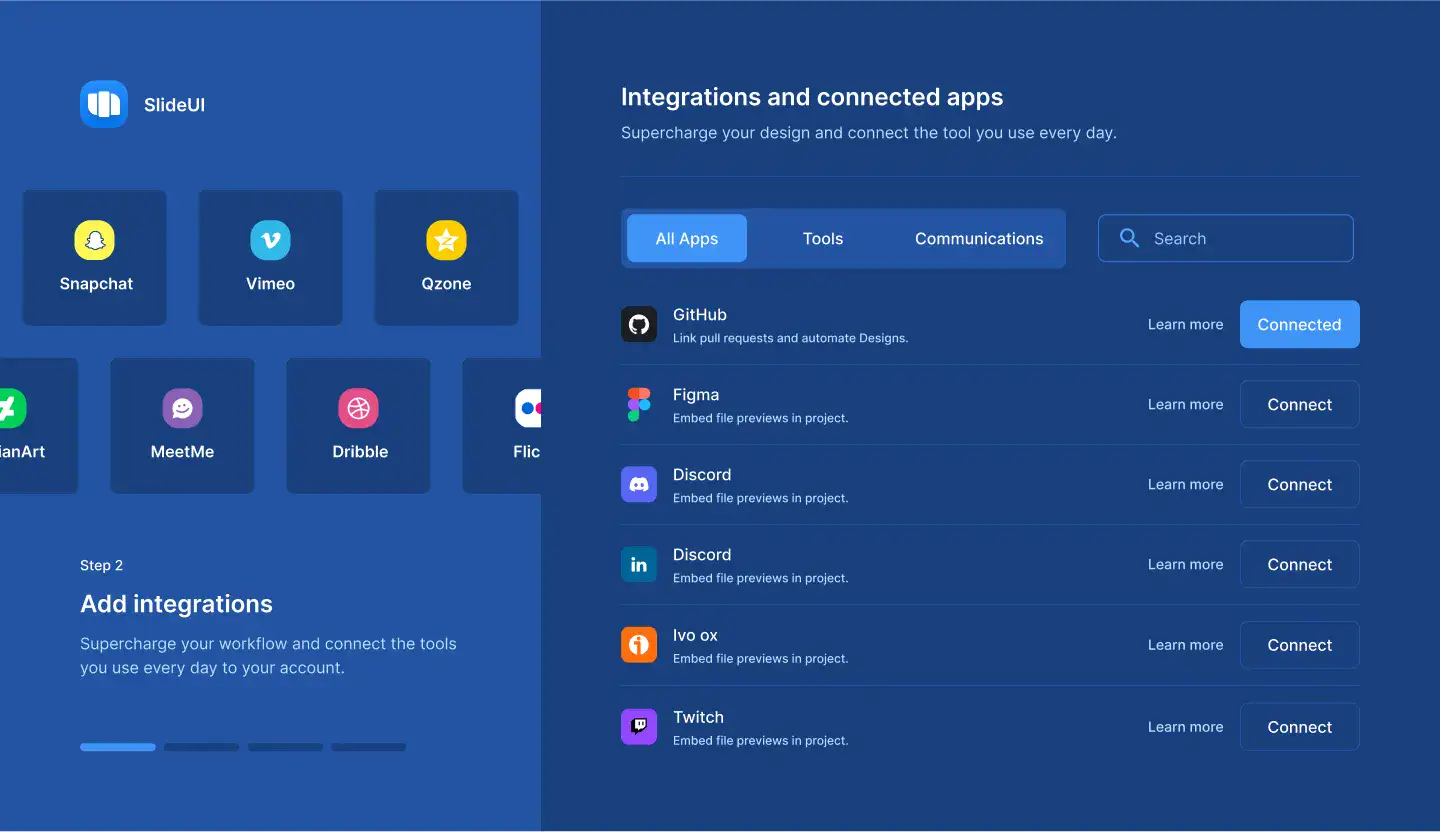Click Connect in the Discord row with the controller icon
Image resolution: width=1440 pixels, height=832 pixels.
click(x=1300, y=484)
